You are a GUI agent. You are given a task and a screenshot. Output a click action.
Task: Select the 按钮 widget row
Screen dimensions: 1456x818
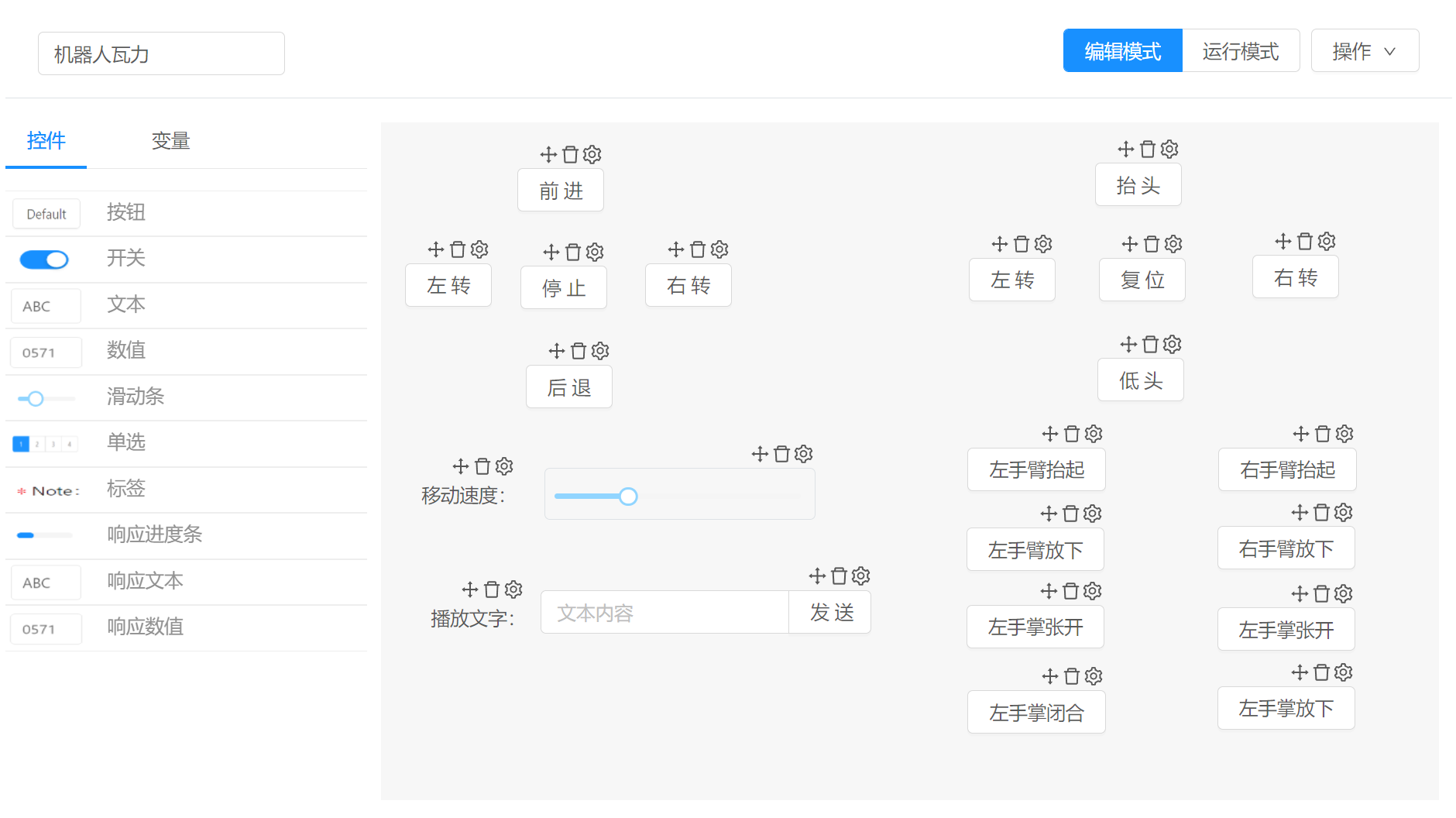pos(186,213)
